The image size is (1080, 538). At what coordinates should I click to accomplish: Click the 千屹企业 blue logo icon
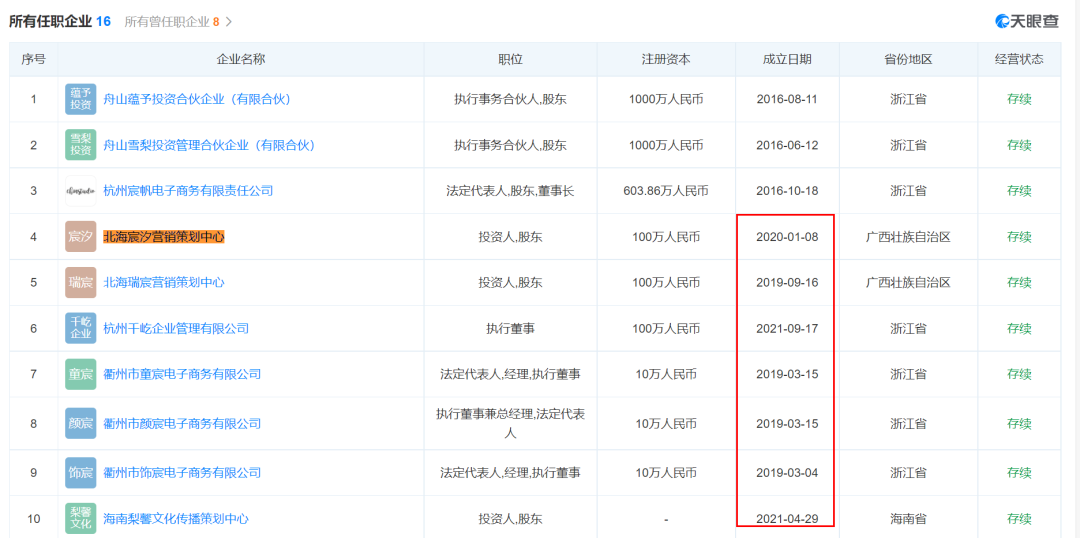point(81,328)
